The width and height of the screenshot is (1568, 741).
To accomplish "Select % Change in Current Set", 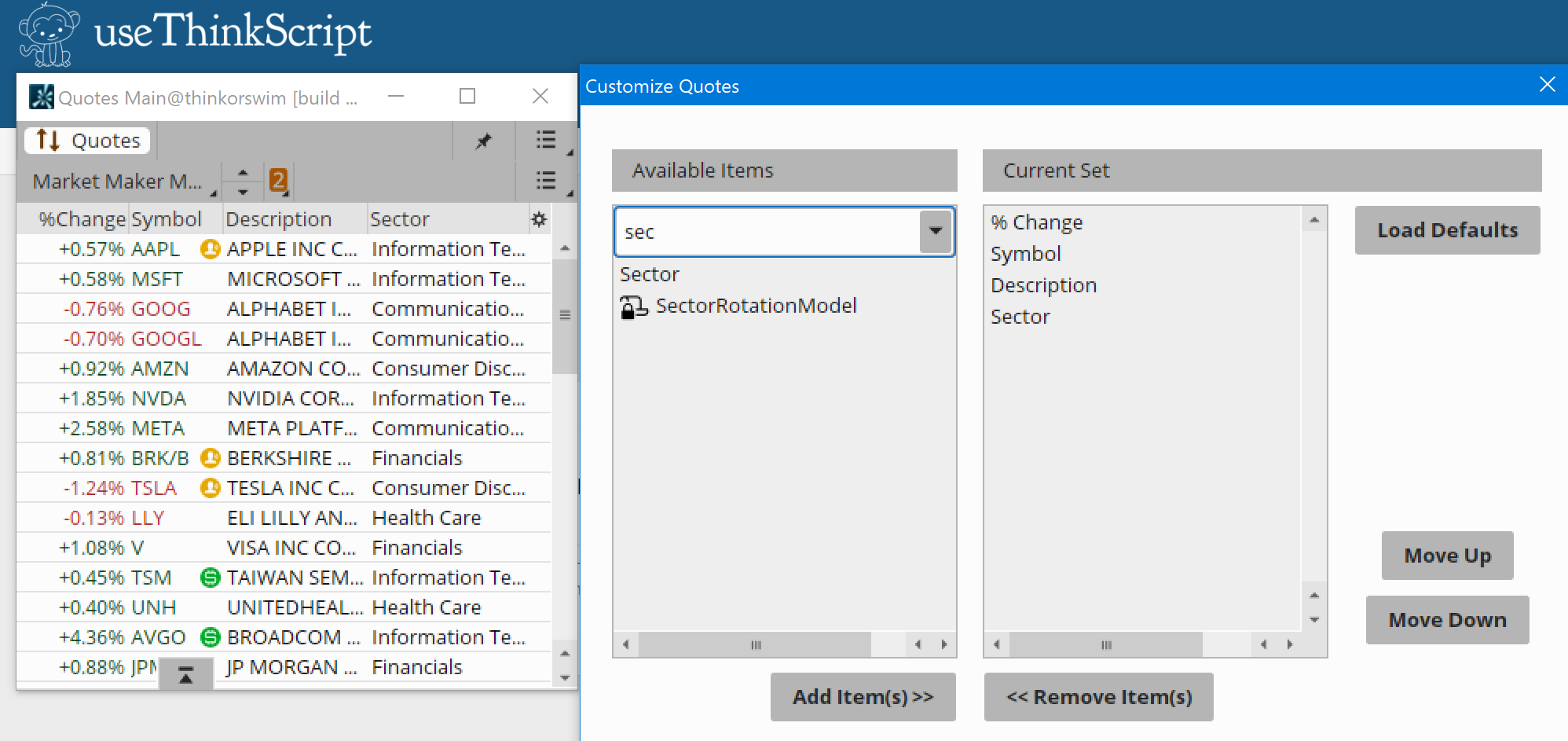I will pos(1036,222).
